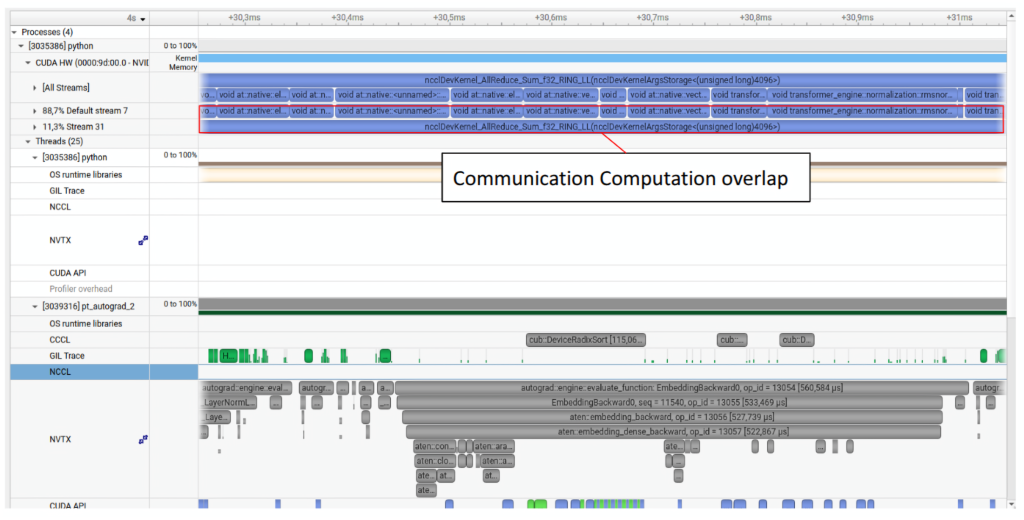This screenshot has height=520, width=1024.
Task: Click the transformer_engine rmsnorm kernel in Default stream
Action: click(864, 111)
